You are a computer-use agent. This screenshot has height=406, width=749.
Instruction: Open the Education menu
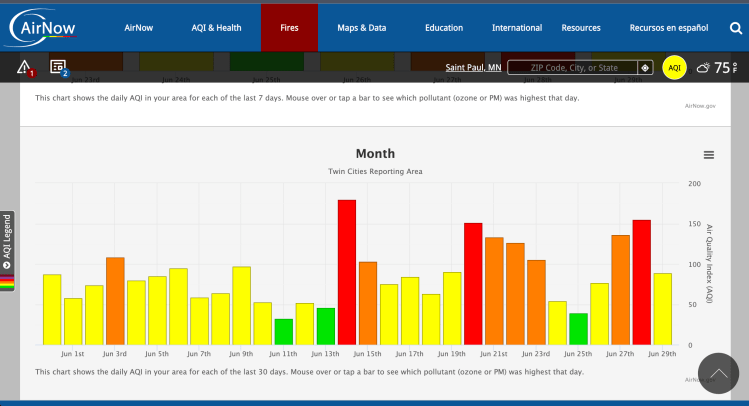point(443,28)
